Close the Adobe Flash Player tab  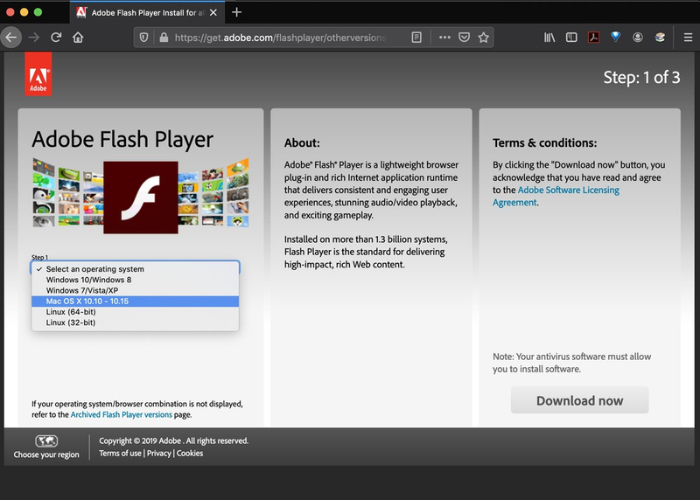point(213,12)
